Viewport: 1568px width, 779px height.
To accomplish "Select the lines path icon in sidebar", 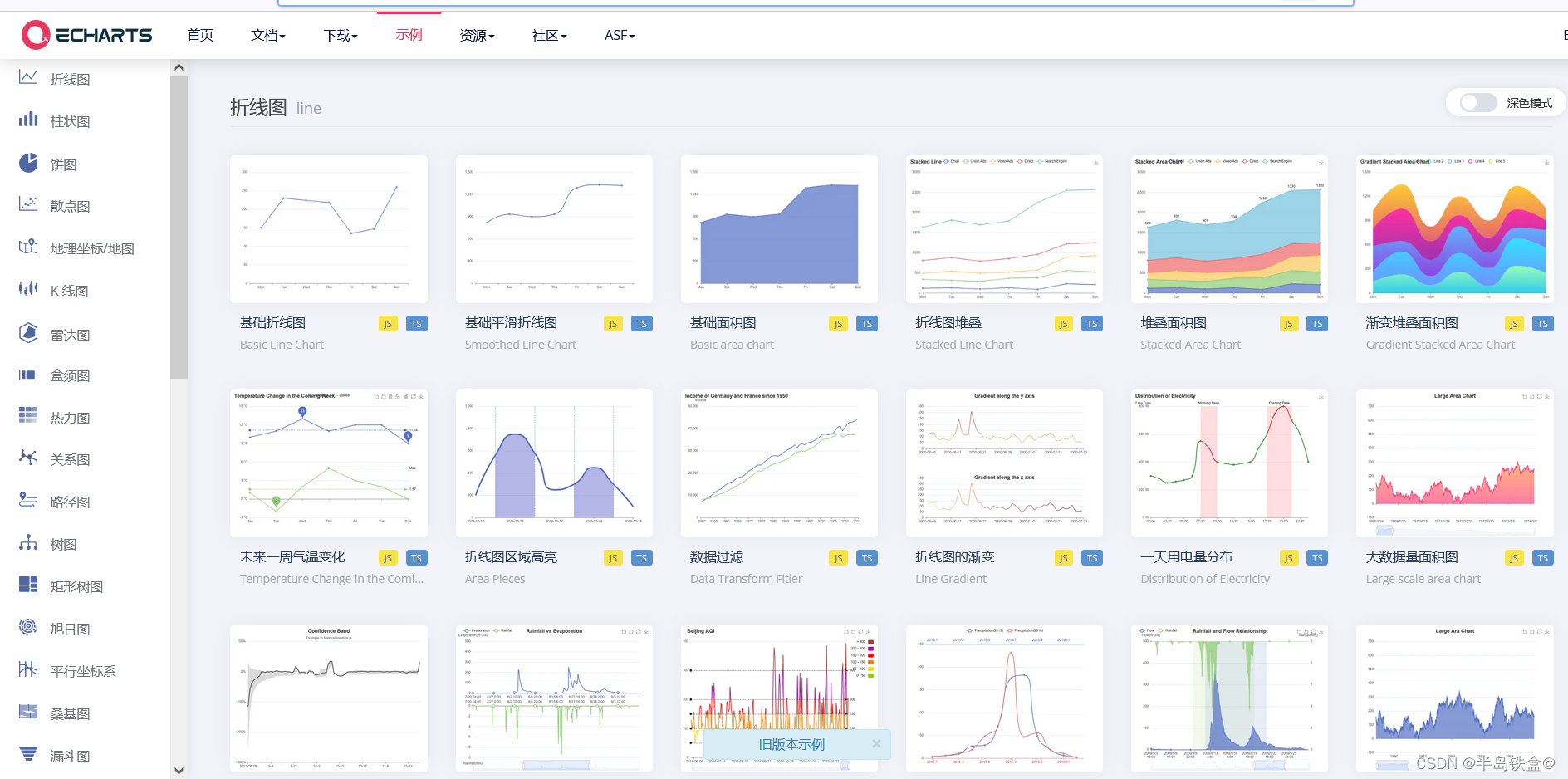I will (28, 500).
